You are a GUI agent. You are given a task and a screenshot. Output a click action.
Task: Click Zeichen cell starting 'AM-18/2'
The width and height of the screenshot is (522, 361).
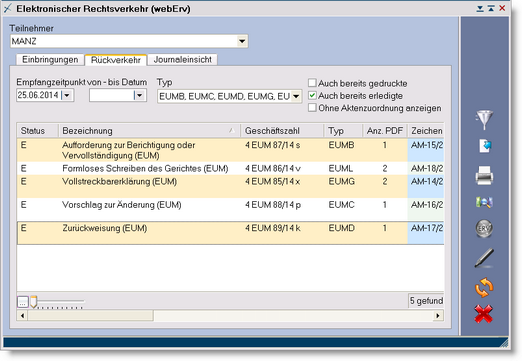[x=426, y=168]
